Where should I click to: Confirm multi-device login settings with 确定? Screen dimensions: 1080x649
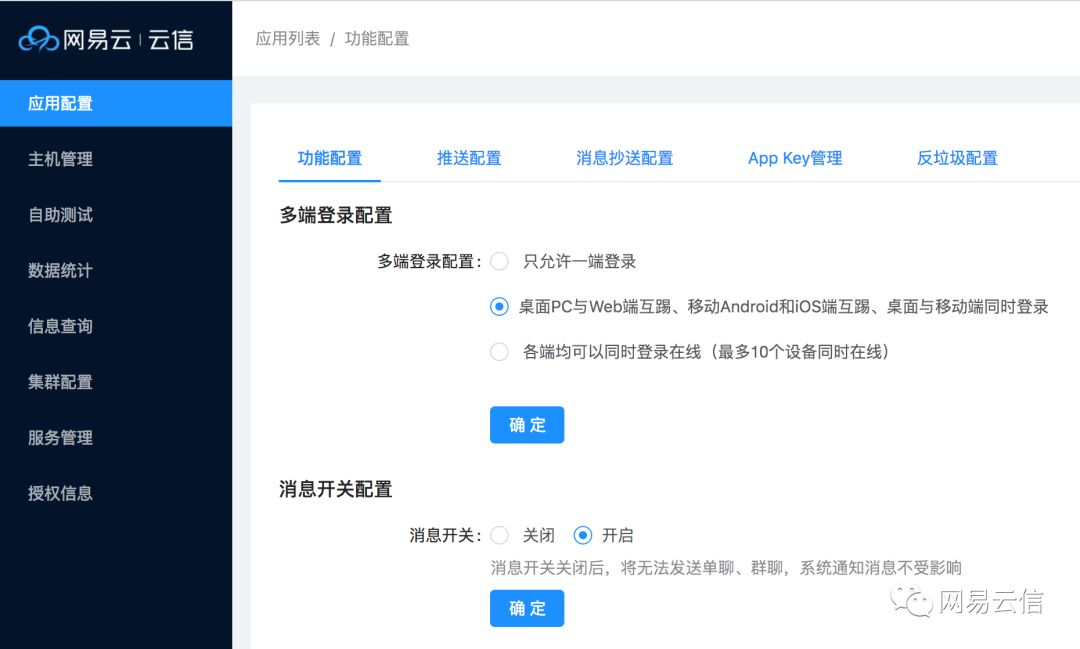[x=527, y=425]
